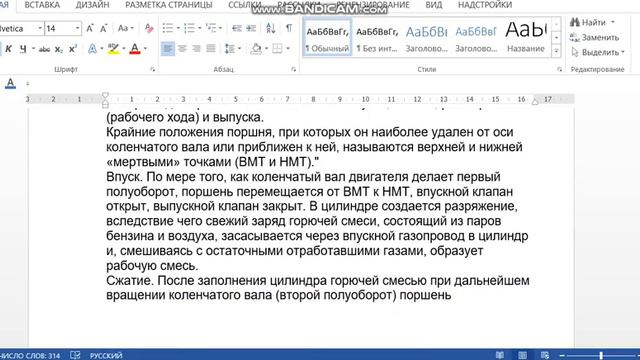
Task: Click the line spacing icon
Action: 230,49
